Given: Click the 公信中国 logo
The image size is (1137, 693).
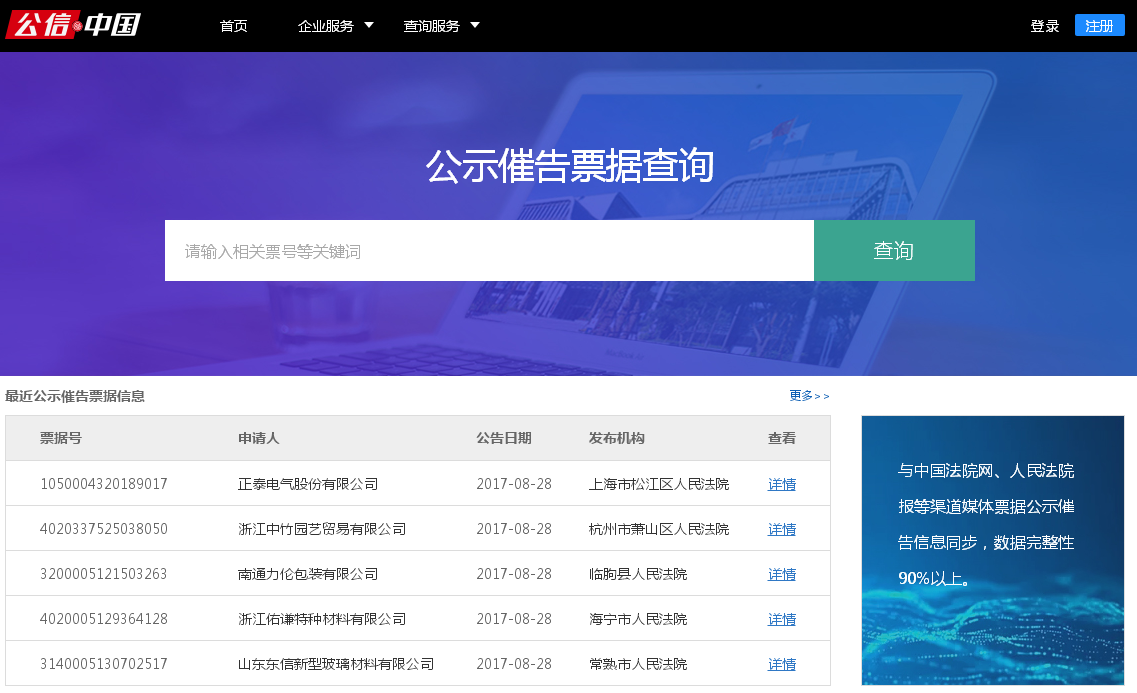Looking at the screenshot, I should point(73,25).
